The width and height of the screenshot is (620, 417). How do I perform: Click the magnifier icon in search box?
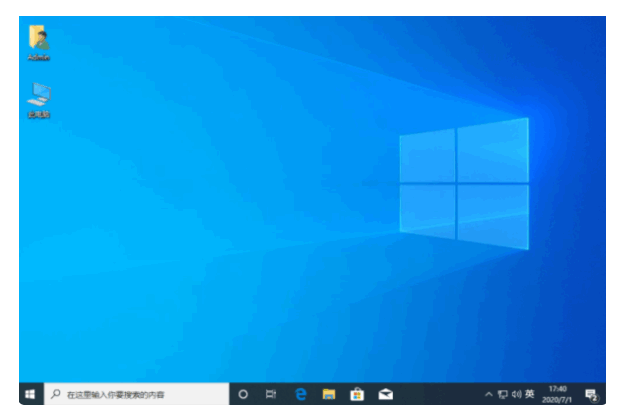(x=56, y=394)
